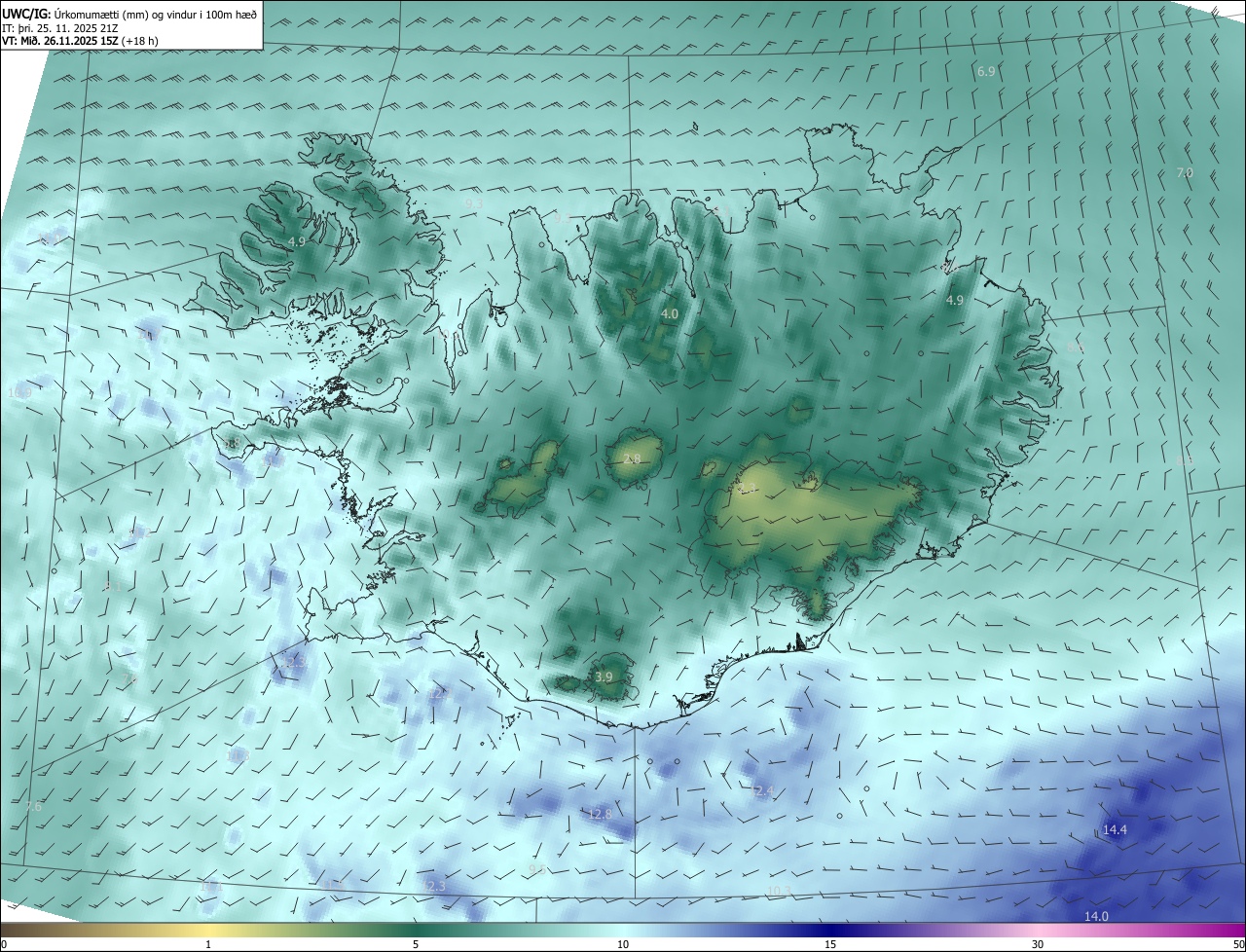Click the color scale tick labeled 0
Image resolution: width=1246 pixels, height=952 pixels.
[x=4, y=944]
